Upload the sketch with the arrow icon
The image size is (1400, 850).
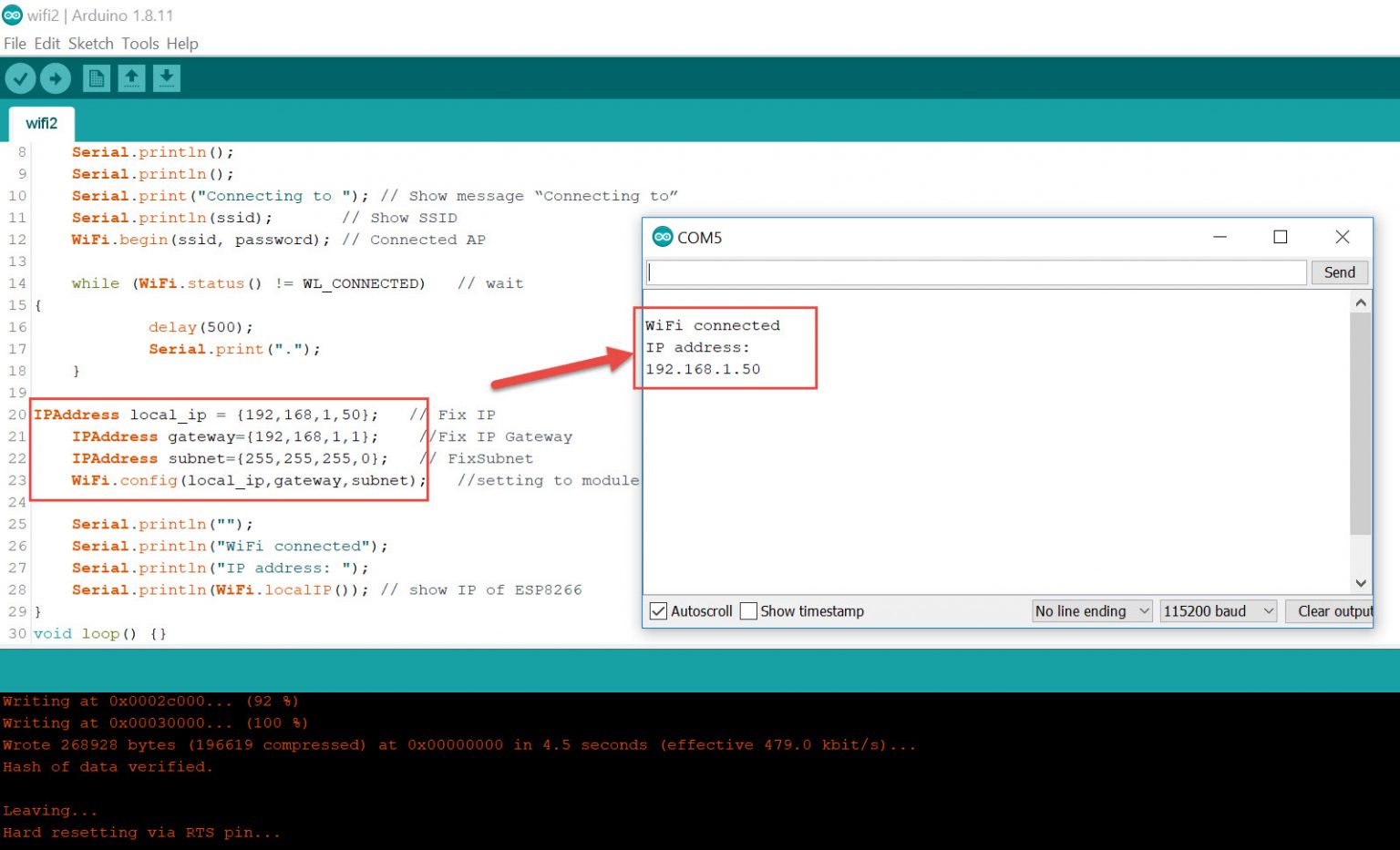[56, 77]
